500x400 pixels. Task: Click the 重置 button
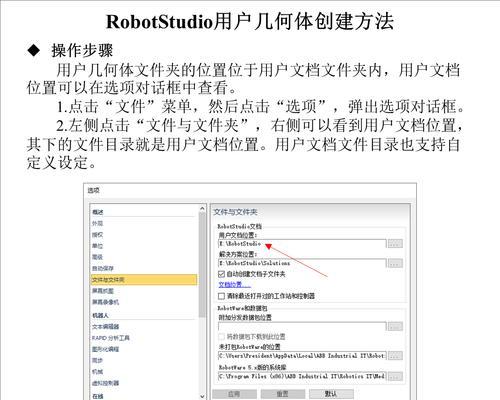pyautogui.click(x=283, y=394)
